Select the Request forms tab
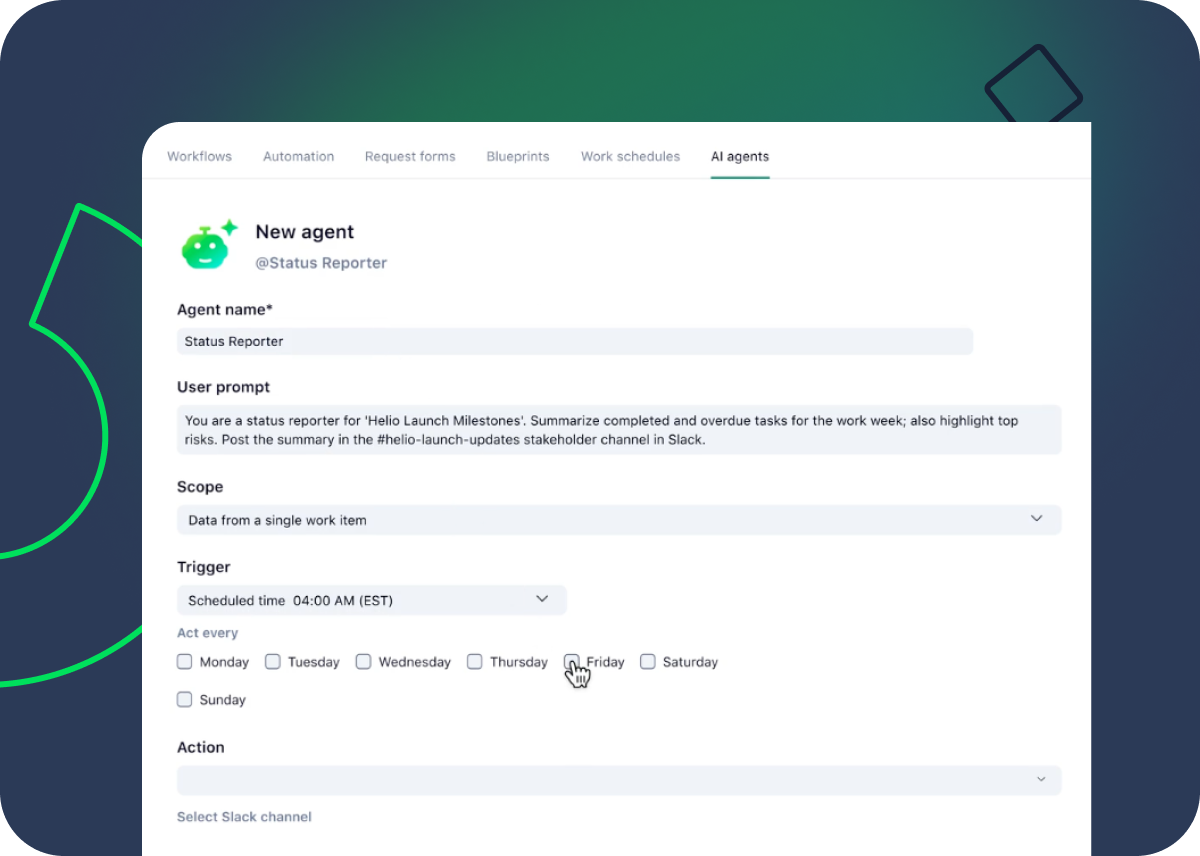 pos(410,156)
